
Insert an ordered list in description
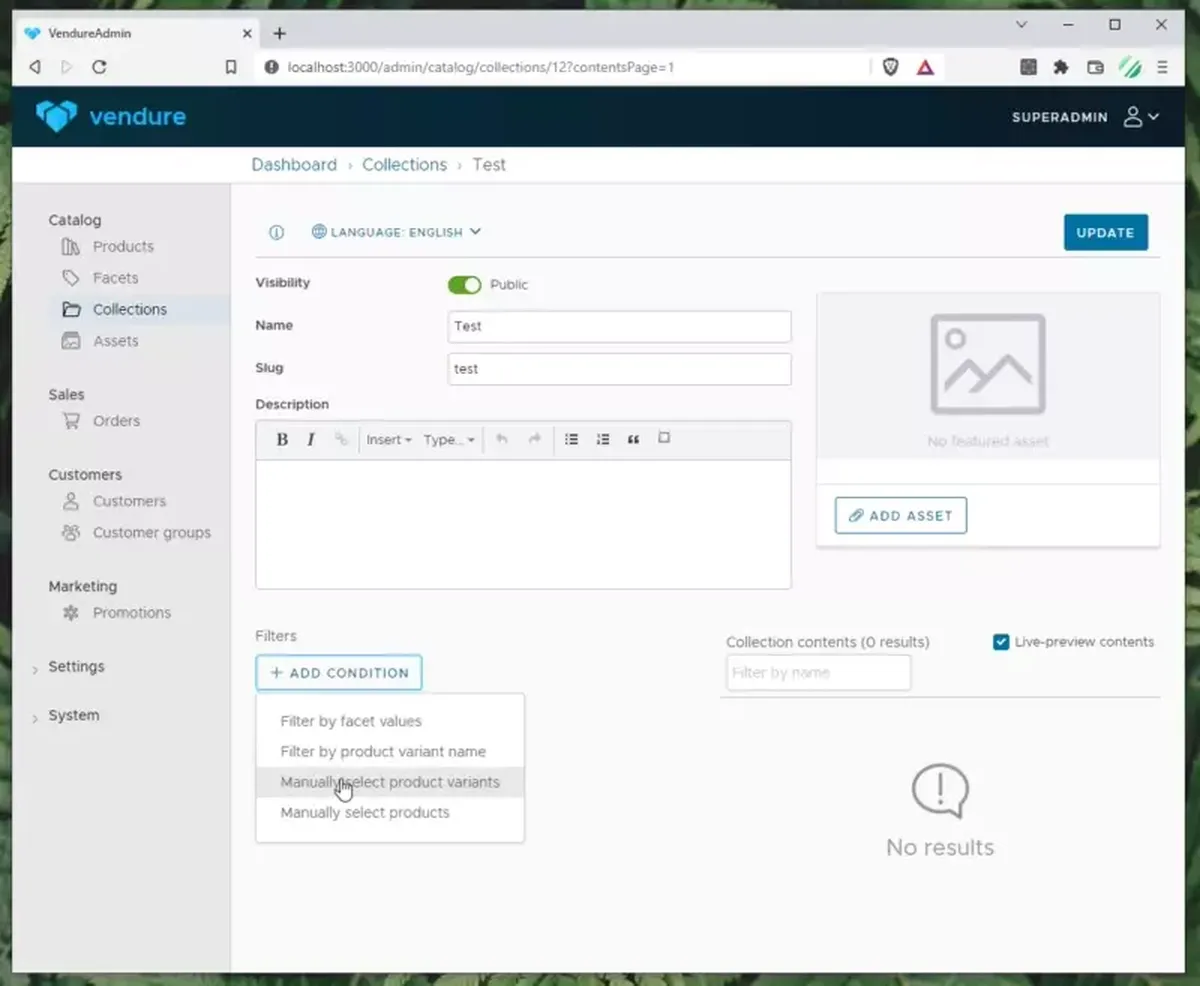(602, 440)
